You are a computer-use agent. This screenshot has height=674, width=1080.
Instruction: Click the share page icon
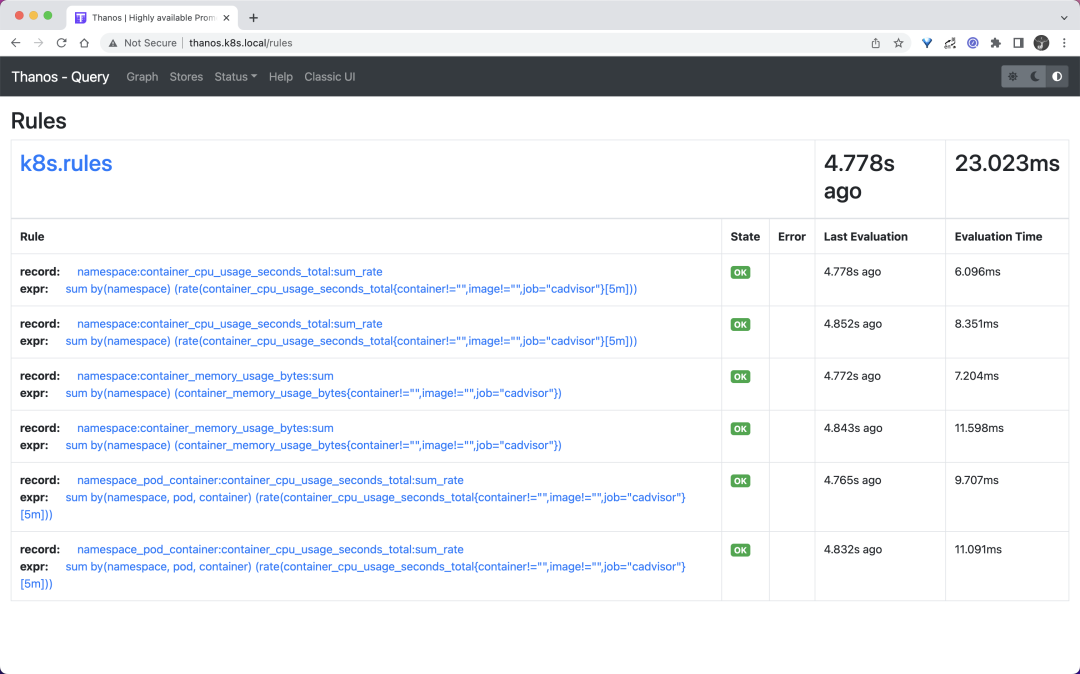coord(876,43)
